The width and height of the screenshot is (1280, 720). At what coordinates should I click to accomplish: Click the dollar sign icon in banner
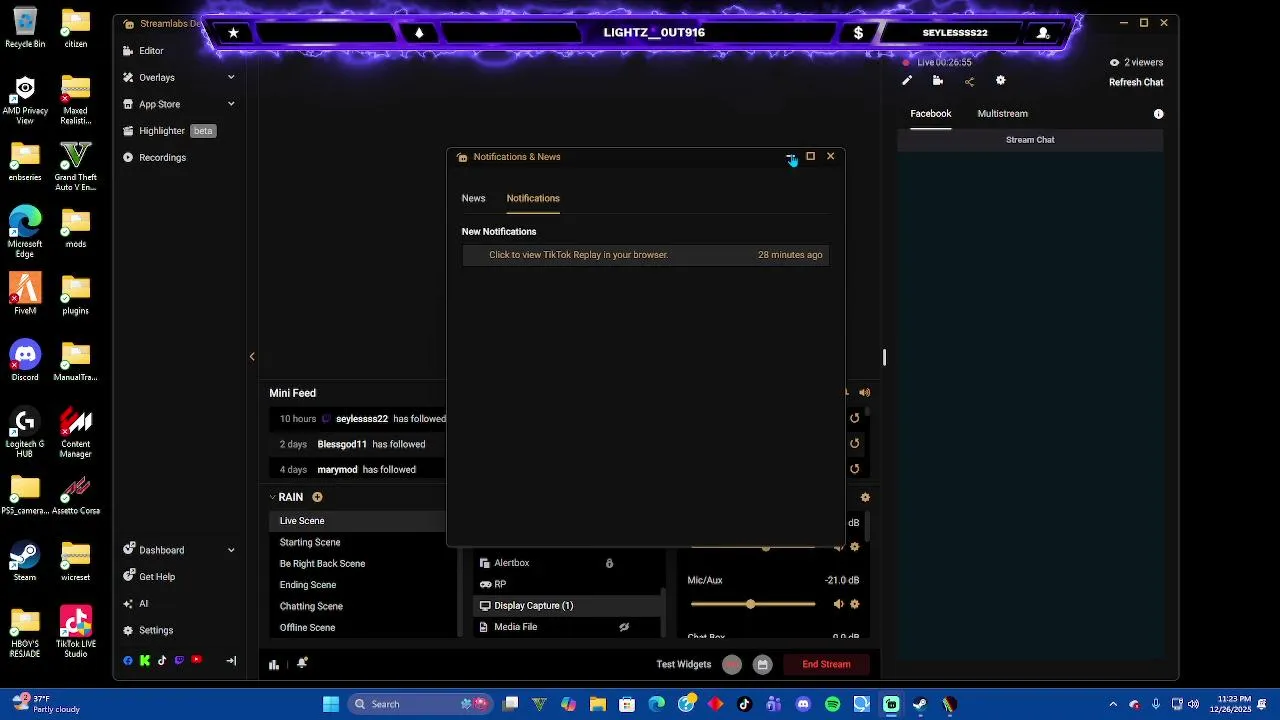[858, 33]
